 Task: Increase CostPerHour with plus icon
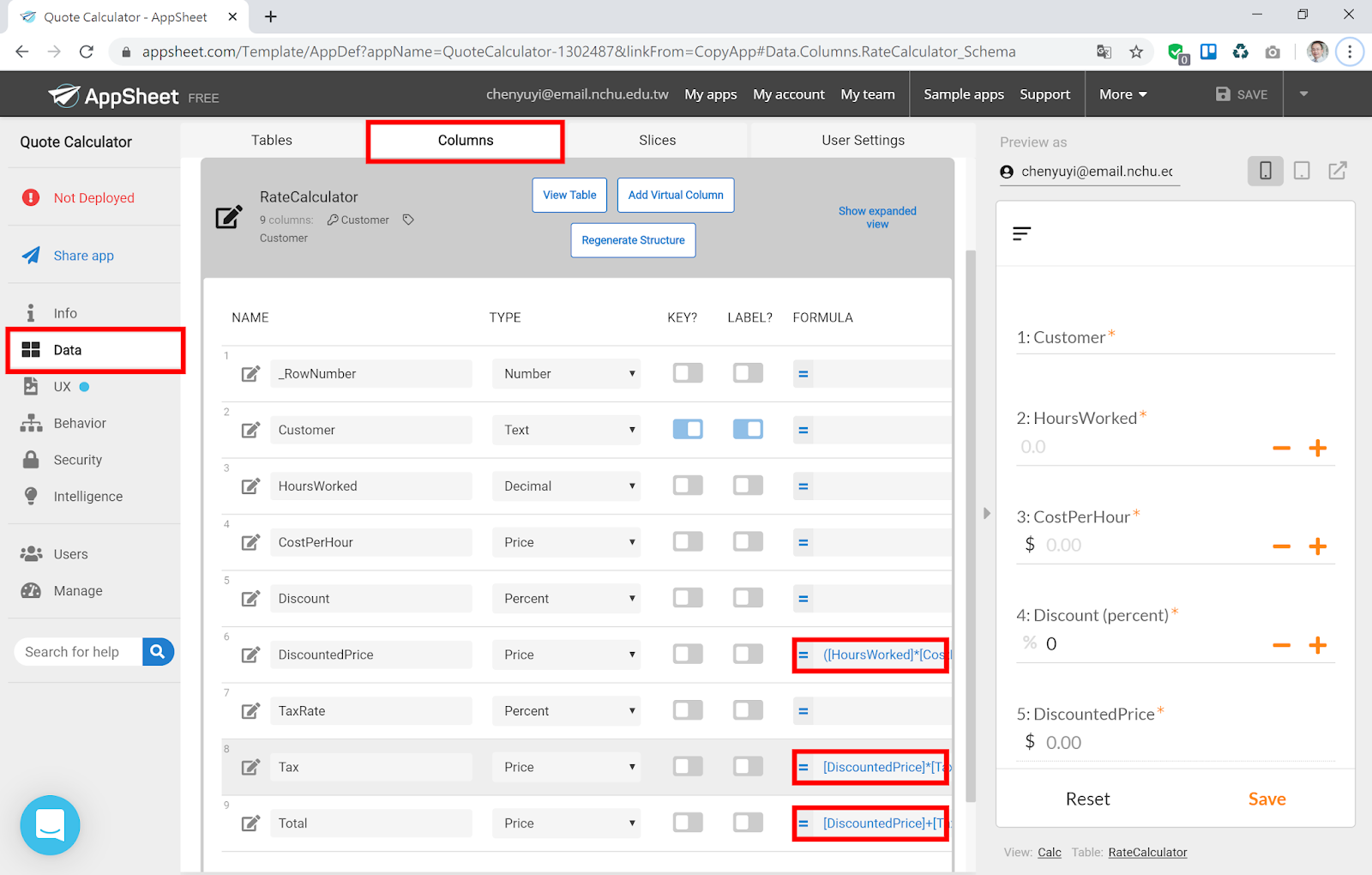click(1318, 546)
